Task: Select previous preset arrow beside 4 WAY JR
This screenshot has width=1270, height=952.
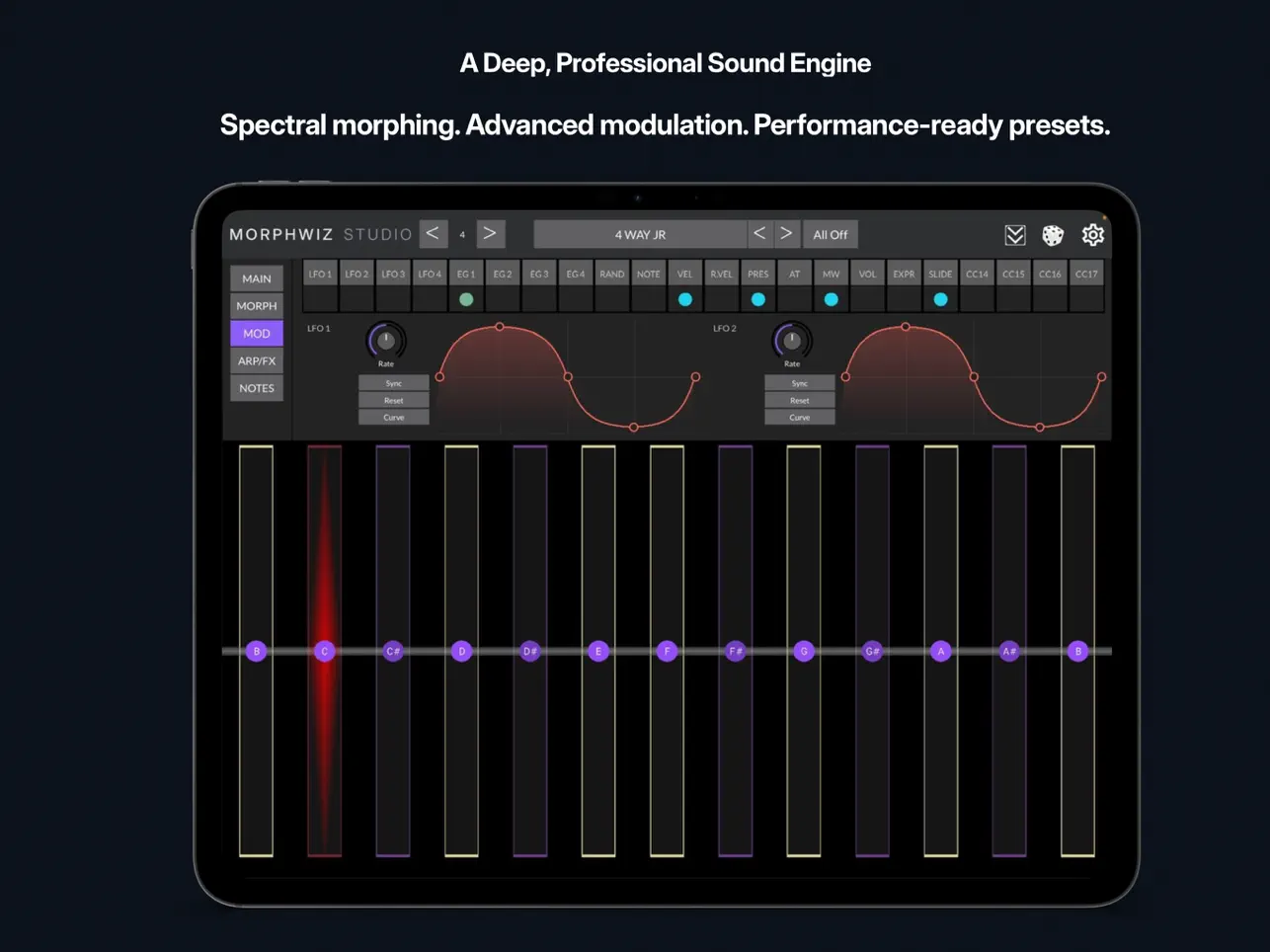Action: tap(759, 234)
